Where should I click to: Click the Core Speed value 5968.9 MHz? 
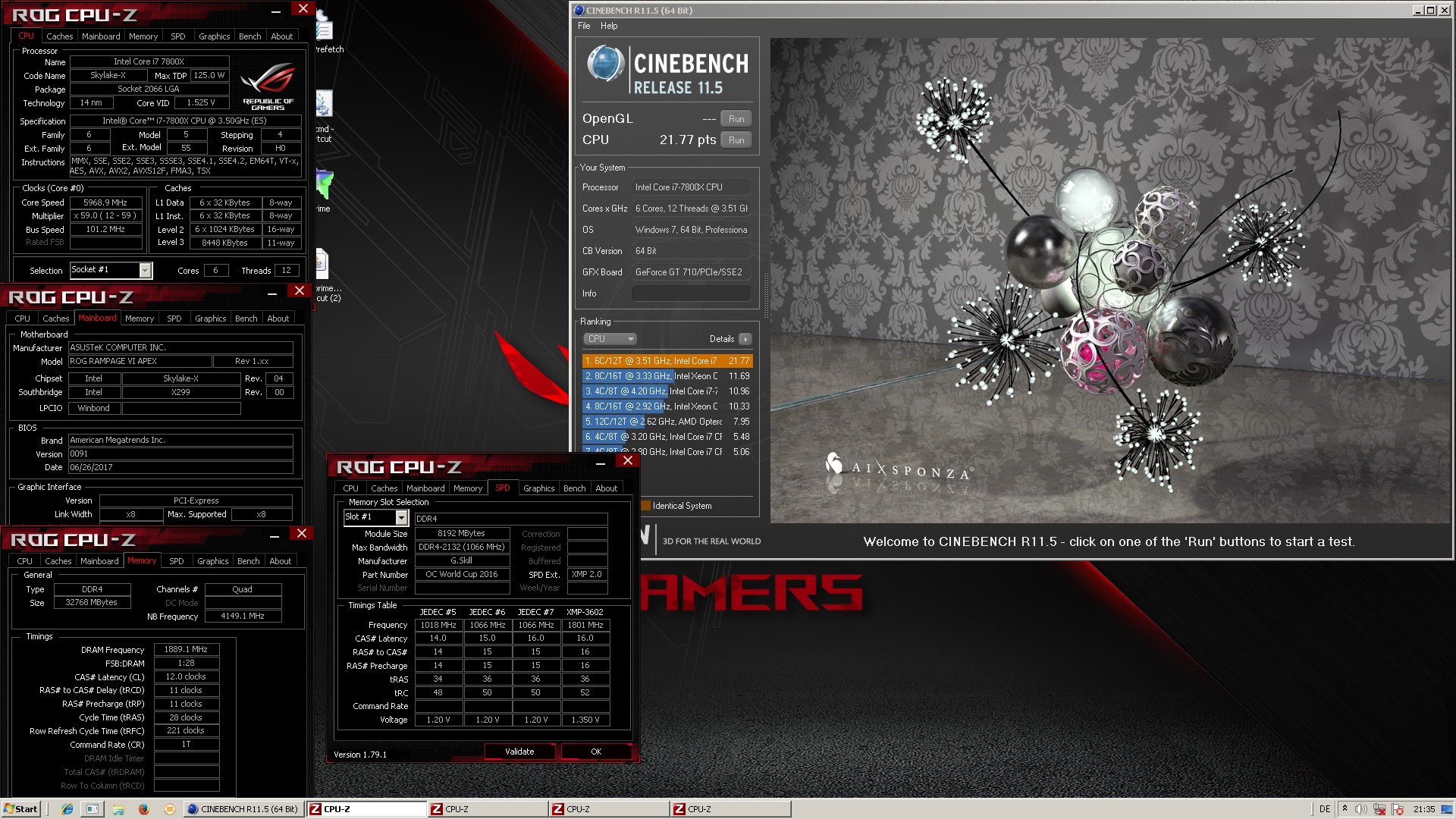click(106, 202)
